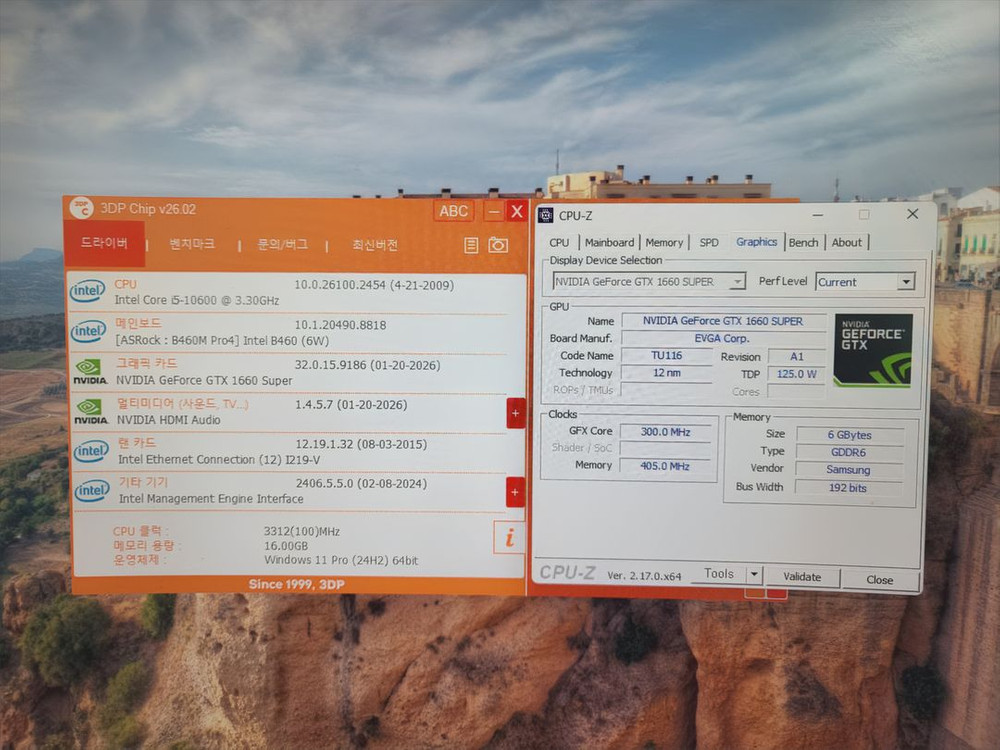
Task: Switch to the Memory tab in CPU-Z
Action: tap(664, 242)
